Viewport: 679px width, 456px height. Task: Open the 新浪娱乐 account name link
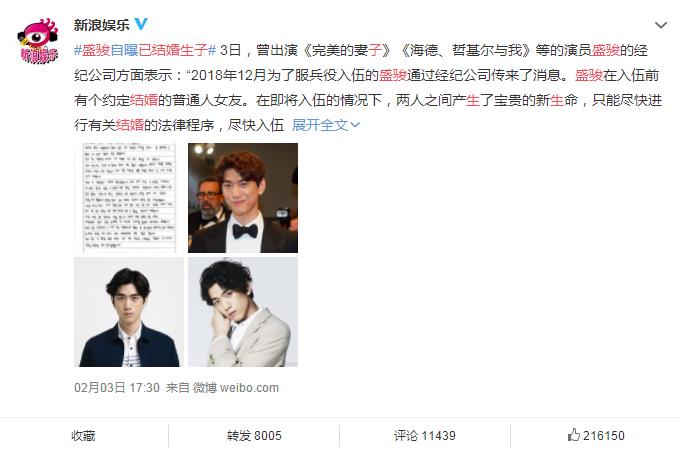pos(102,25)
